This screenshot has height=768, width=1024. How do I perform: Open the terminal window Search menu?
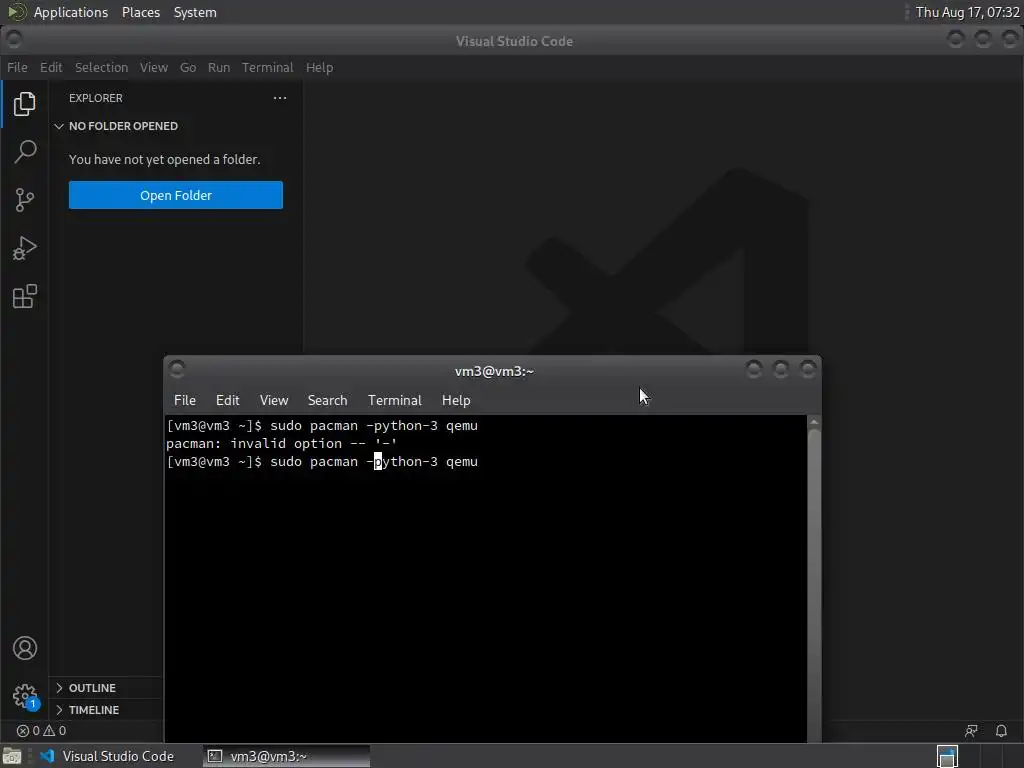(327, 400)
